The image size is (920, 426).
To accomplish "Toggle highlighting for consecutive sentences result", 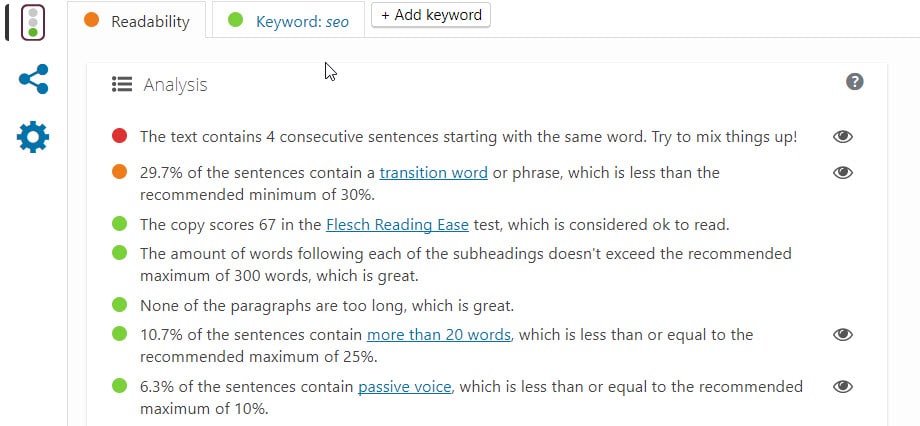I will tap(843, 137).
